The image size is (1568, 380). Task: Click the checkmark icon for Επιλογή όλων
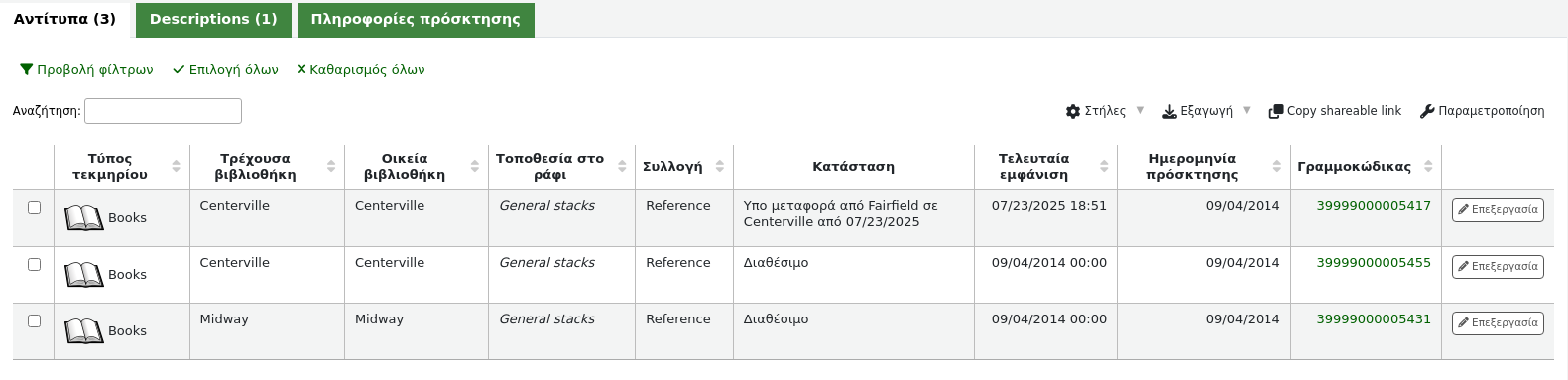coord(179,69)
